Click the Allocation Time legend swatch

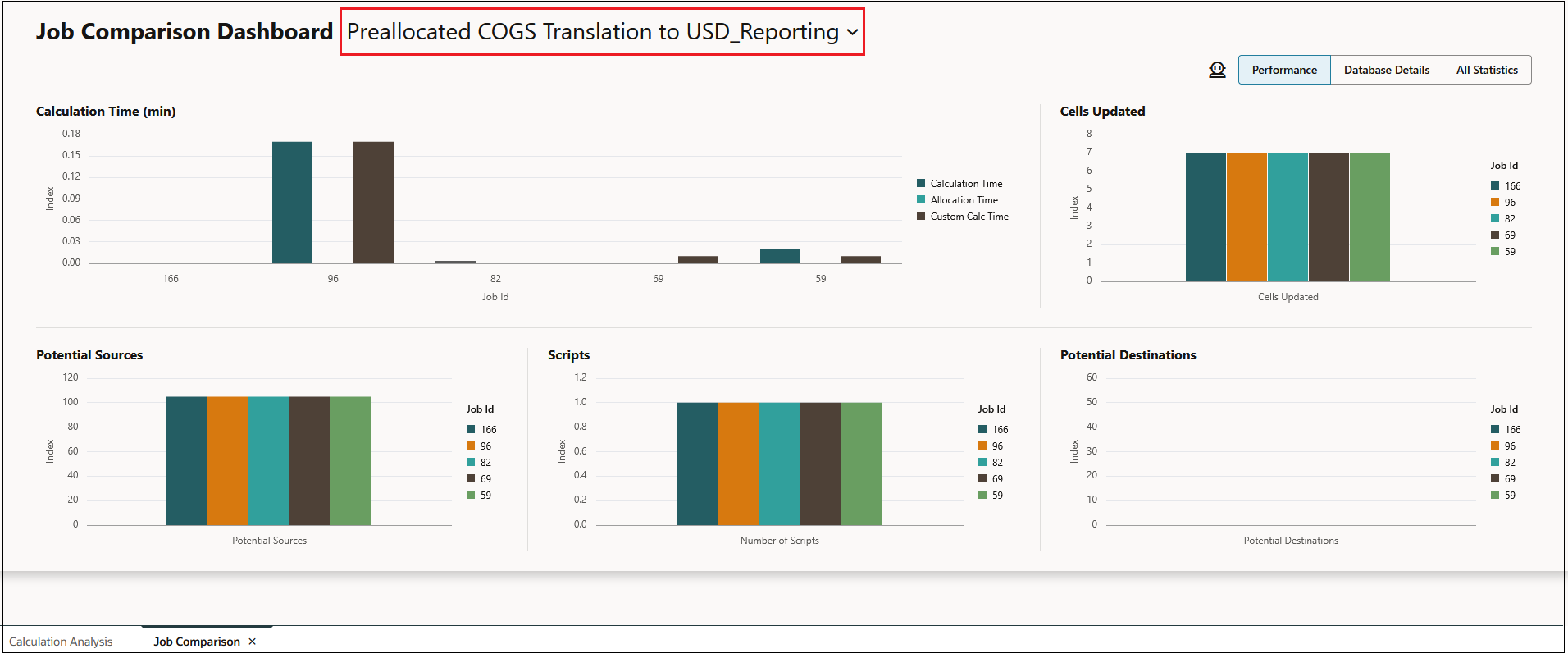pyautogui.click(x=921, y=199)
